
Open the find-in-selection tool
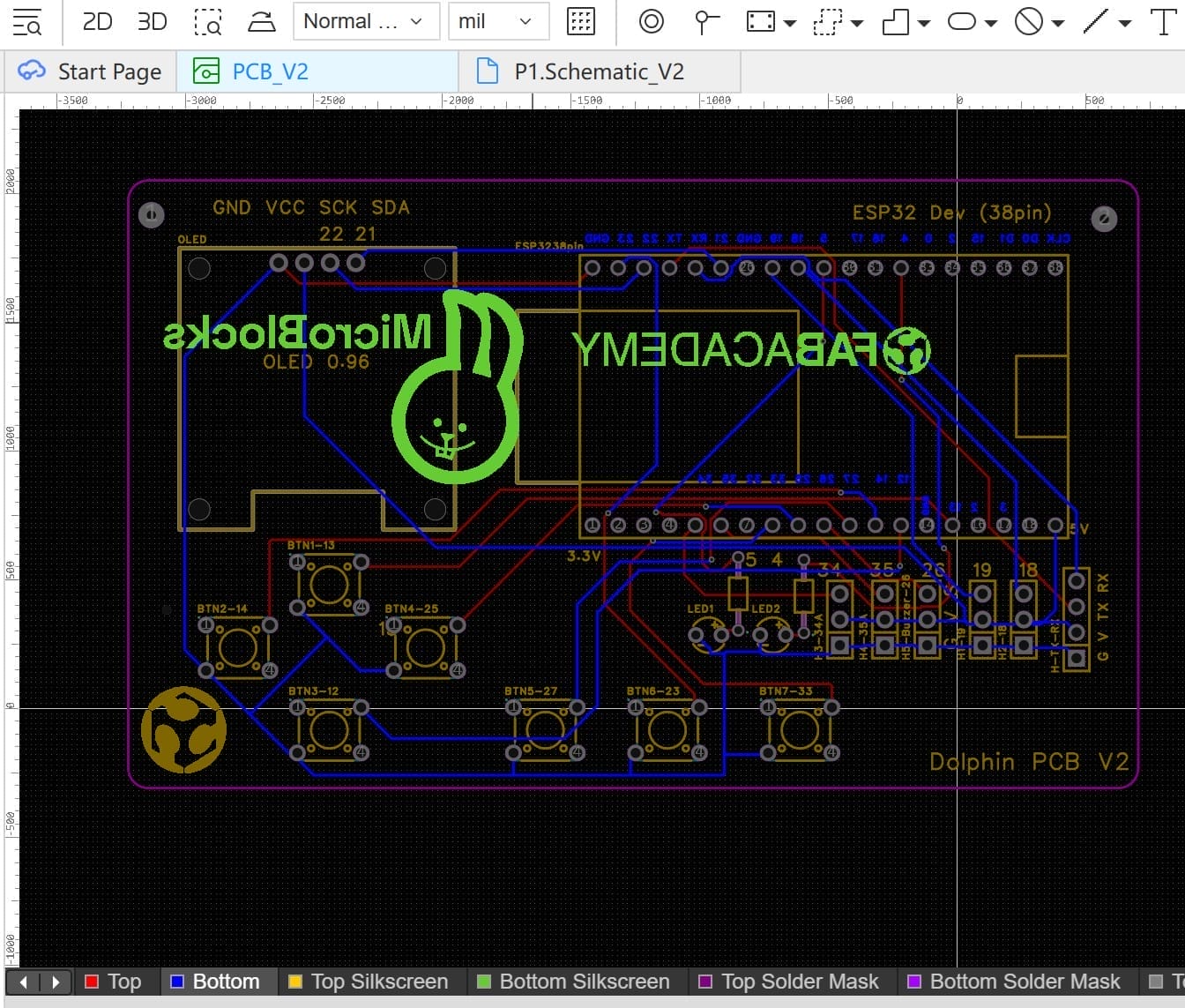(208, 22)
